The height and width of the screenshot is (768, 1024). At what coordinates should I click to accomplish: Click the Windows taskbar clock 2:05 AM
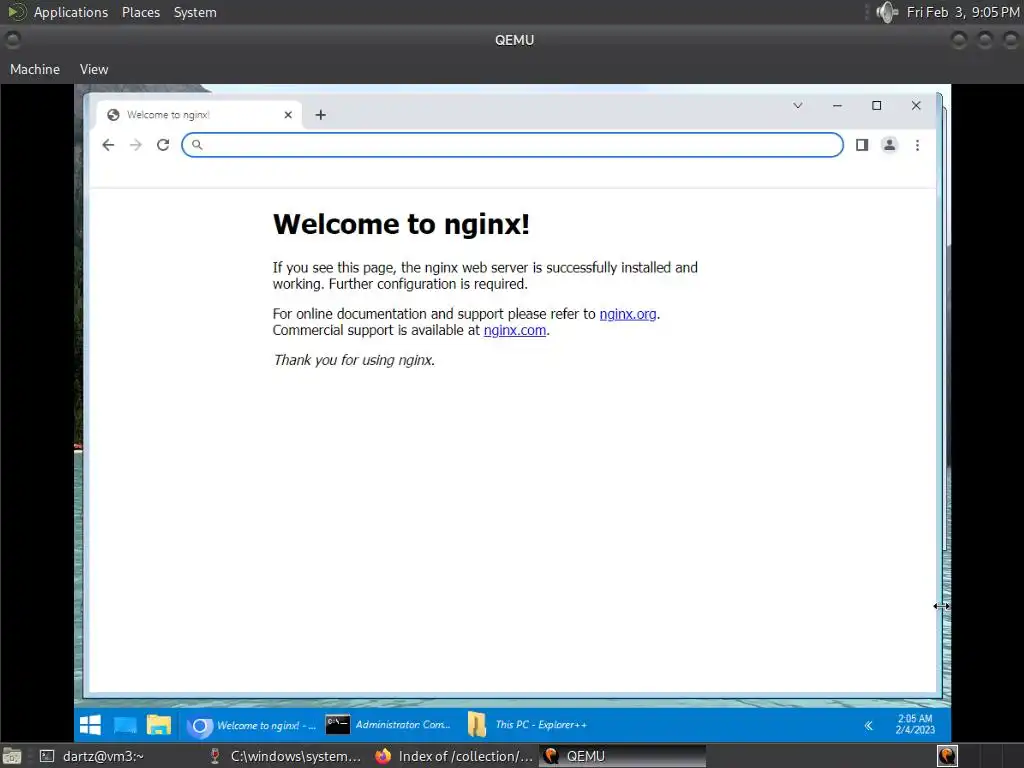click(x=915, y=724)
